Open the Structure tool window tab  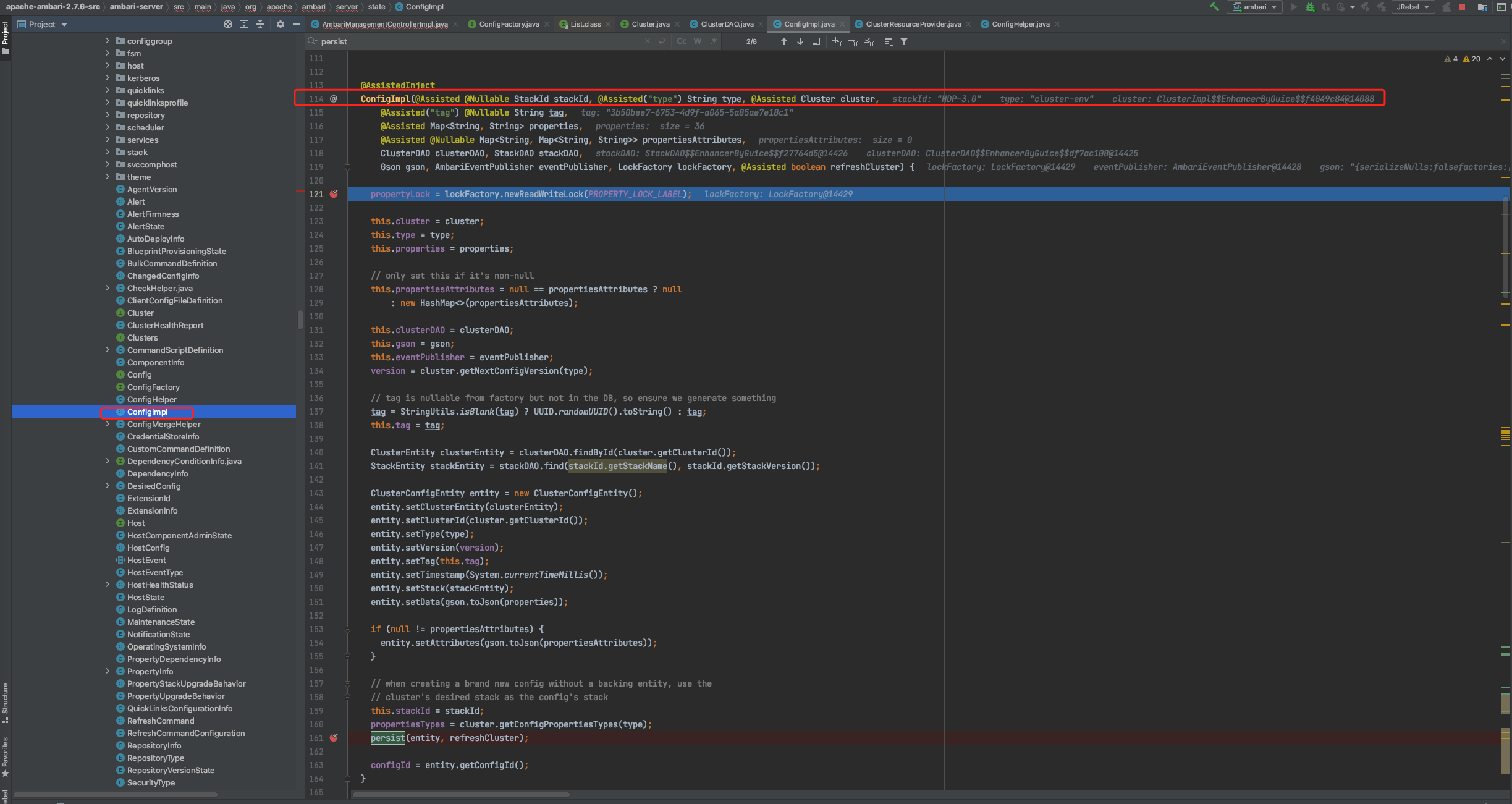coord(6,703)
